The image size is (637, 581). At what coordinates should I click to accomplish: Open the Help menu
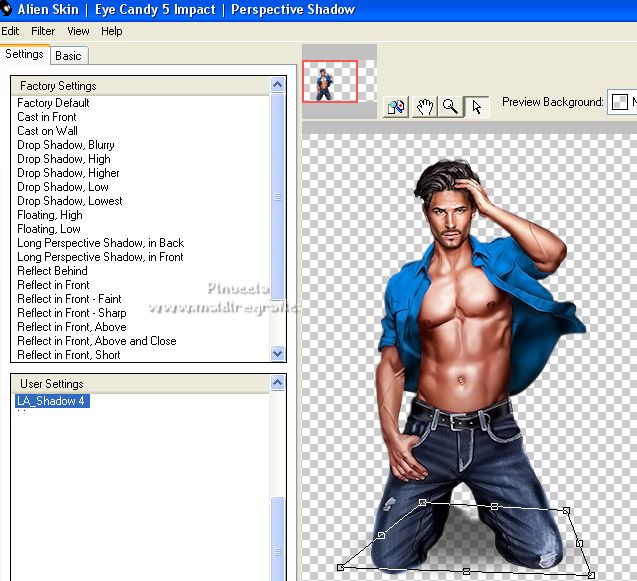click(112, 31)
